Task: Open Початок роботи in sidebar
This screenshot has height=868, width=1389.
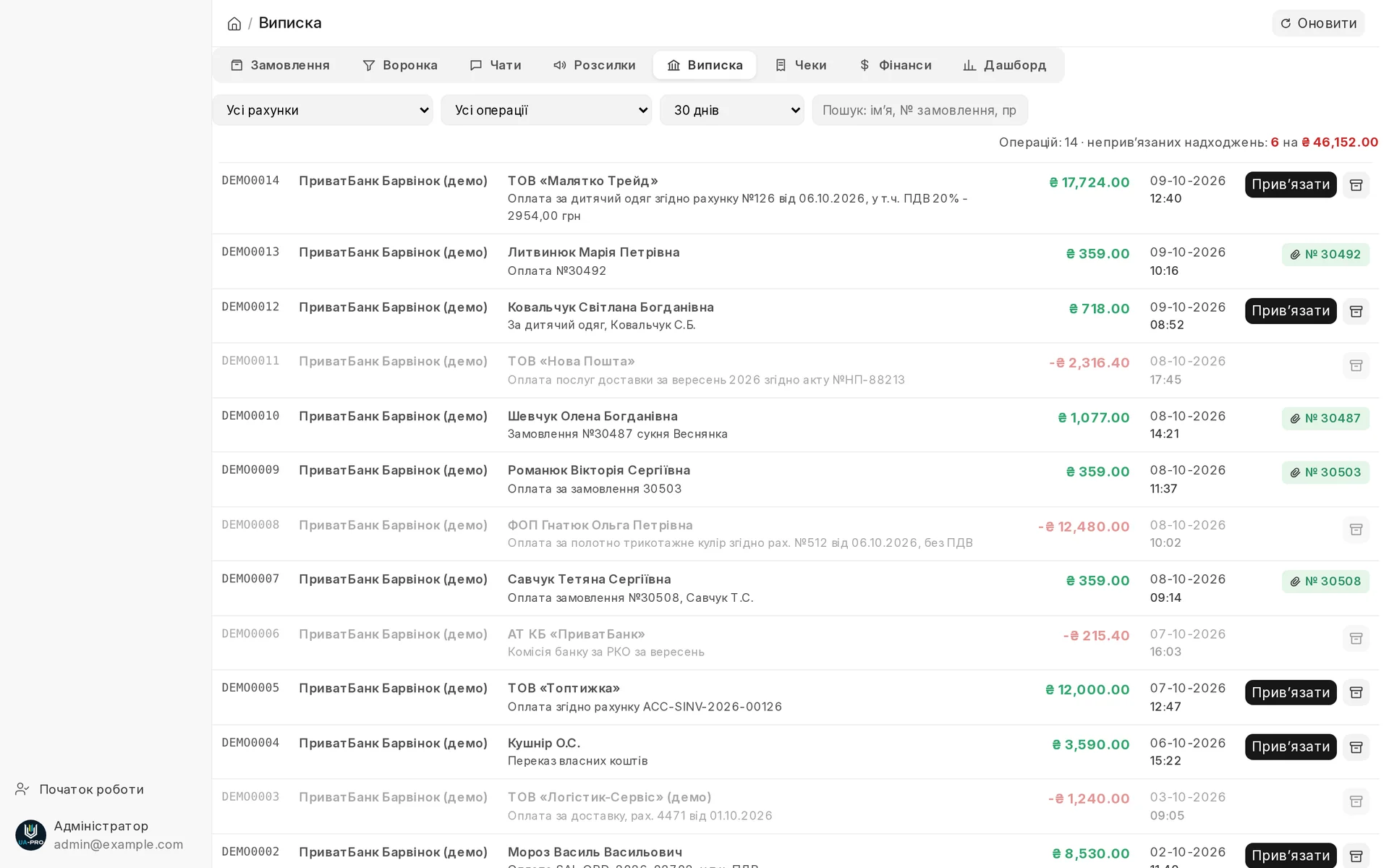Action: pos(80,789)
